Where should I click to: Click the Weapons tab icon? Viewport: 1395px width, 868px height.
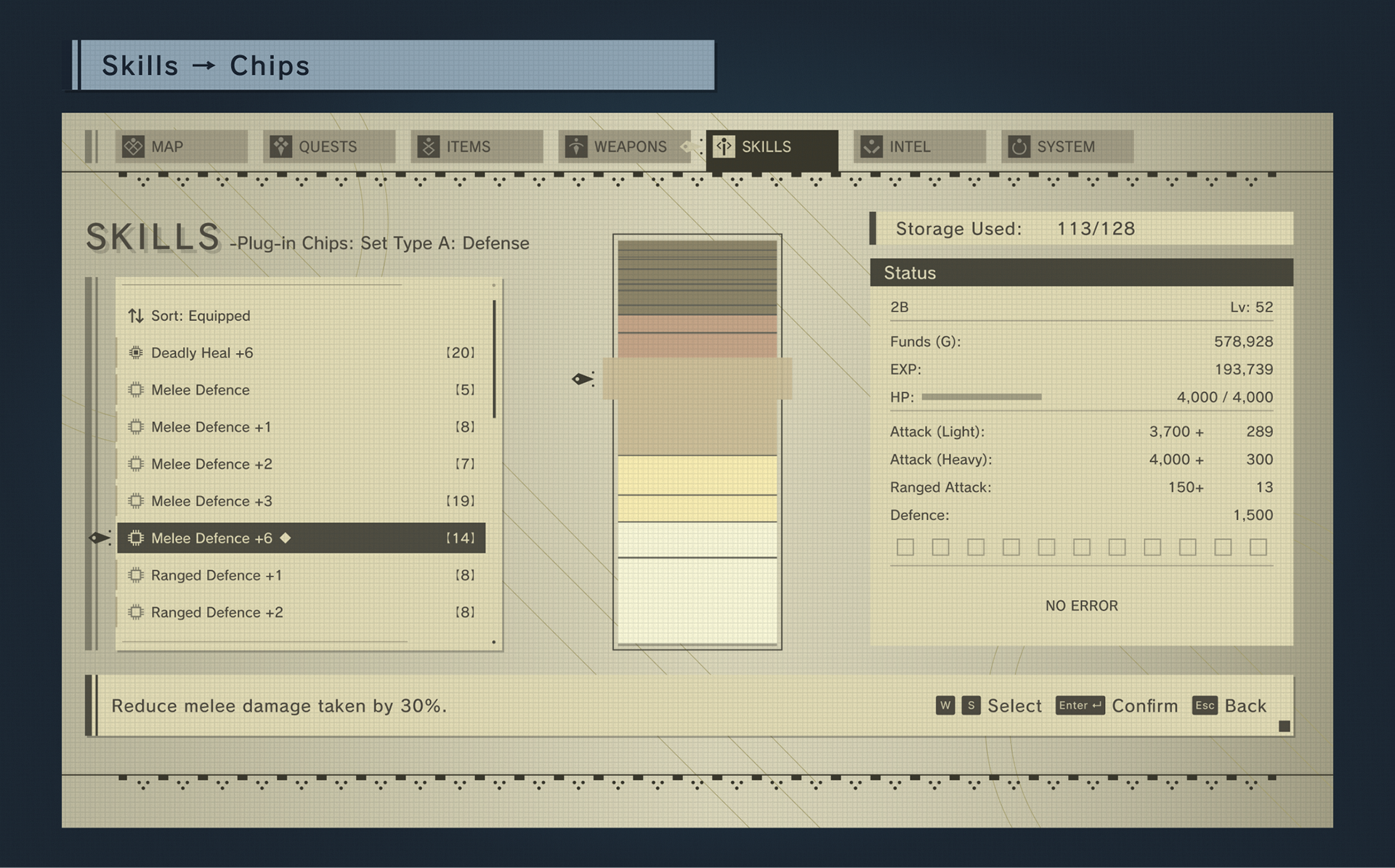click(x=575, y=147)
